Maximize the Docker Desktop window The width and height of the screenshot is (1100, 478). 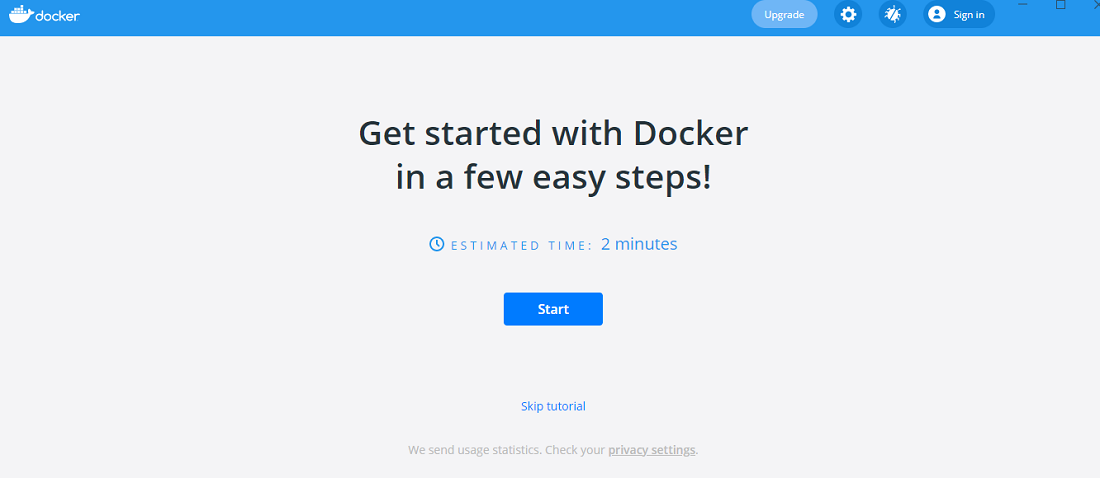coord(1061,4)
